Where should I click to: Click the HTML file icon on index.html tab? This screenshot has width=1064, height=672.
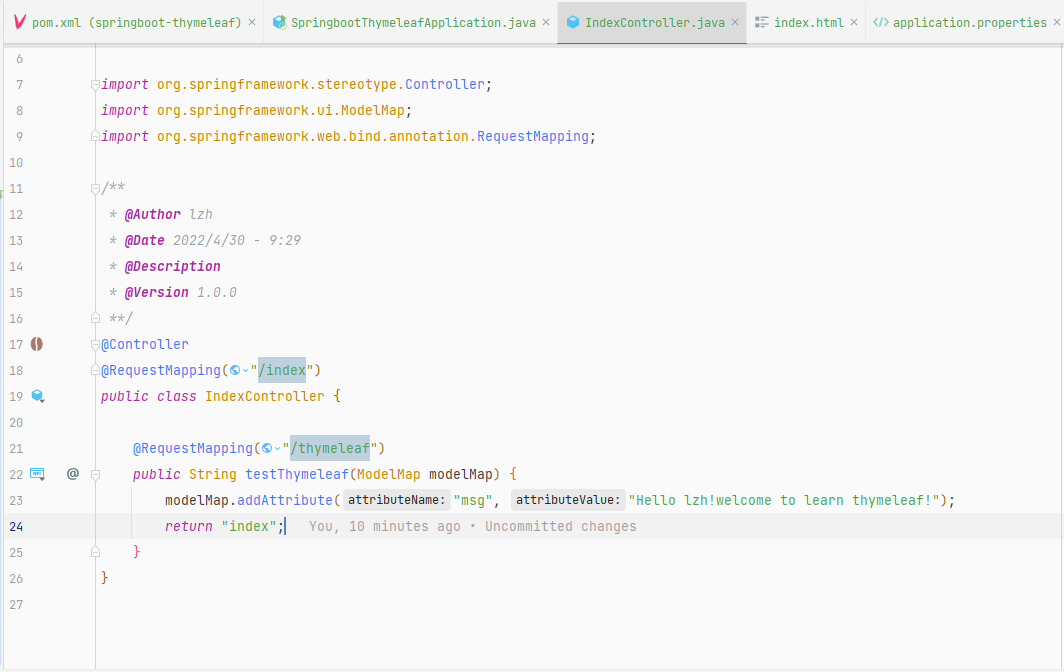tap(761, 22)
